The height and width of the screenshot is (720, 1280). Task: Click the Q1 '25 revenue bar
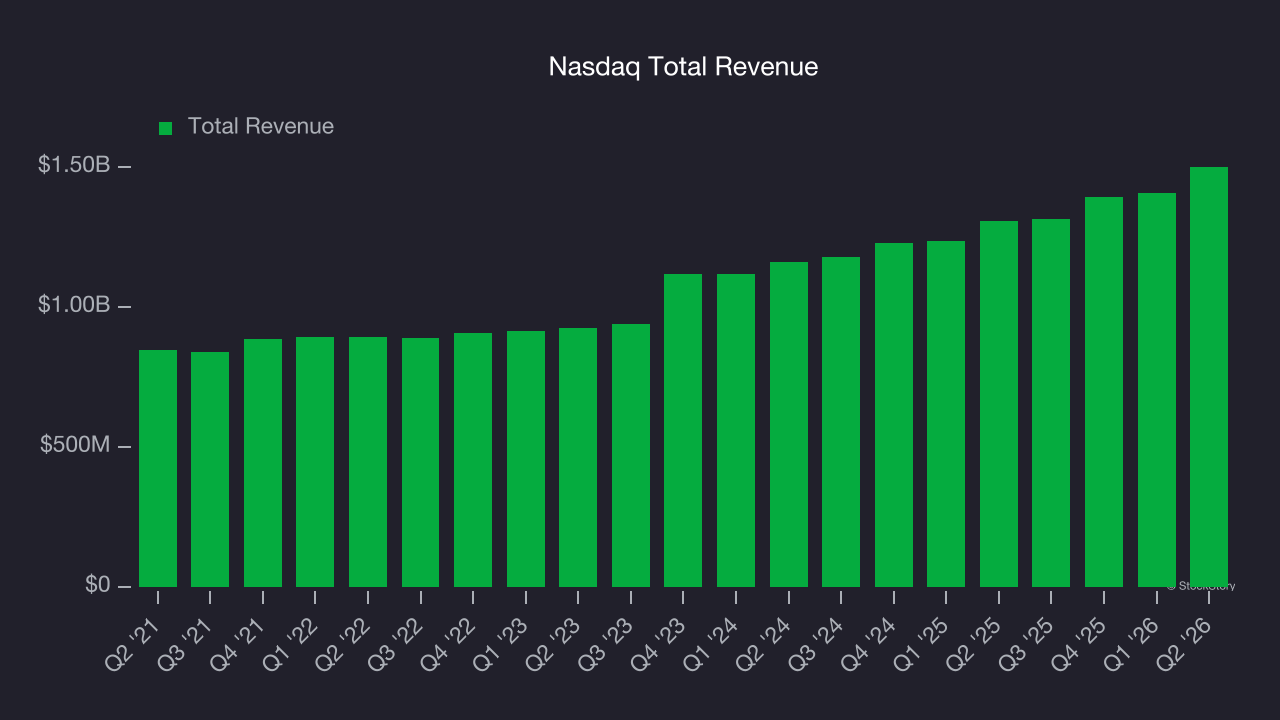pyautogui.click(x=946, y=414)
